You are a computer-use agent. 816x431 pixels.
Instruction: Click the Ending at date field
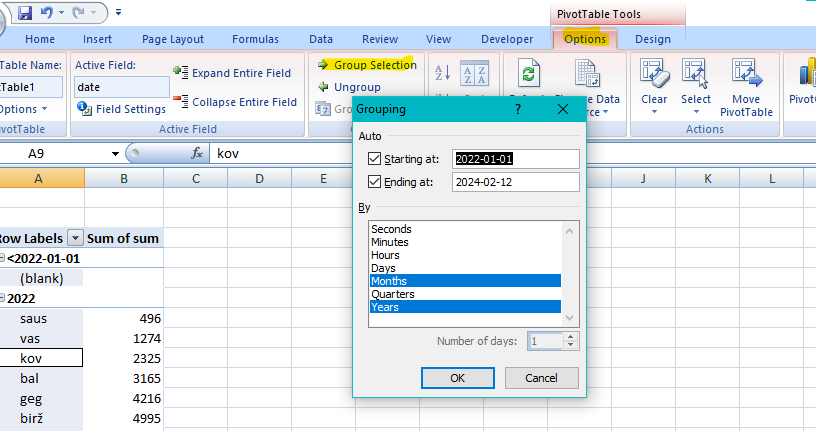coord(515,182)
